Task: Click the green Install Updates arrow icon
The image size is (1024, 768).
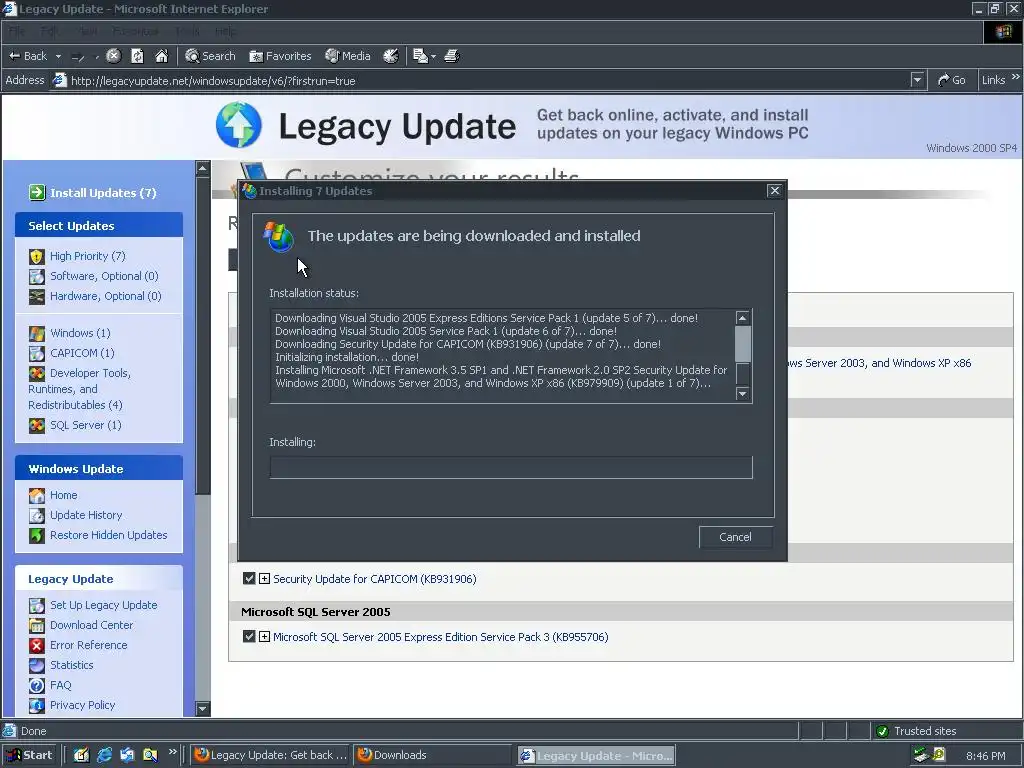Action: tap(37, 193)
